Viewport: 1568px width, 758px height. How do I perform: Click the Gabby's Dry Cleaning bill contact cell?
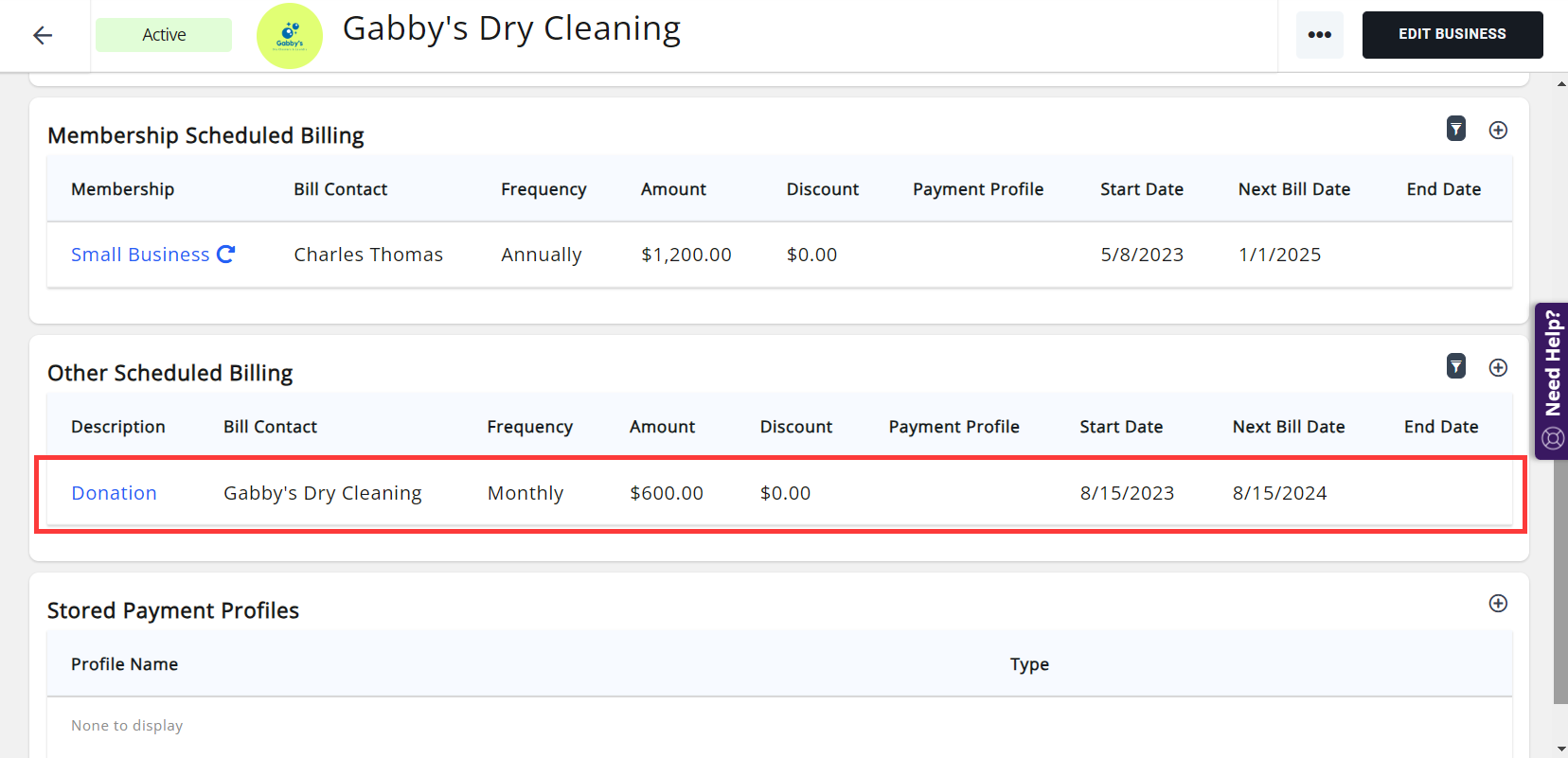click(x=323, y=493)
